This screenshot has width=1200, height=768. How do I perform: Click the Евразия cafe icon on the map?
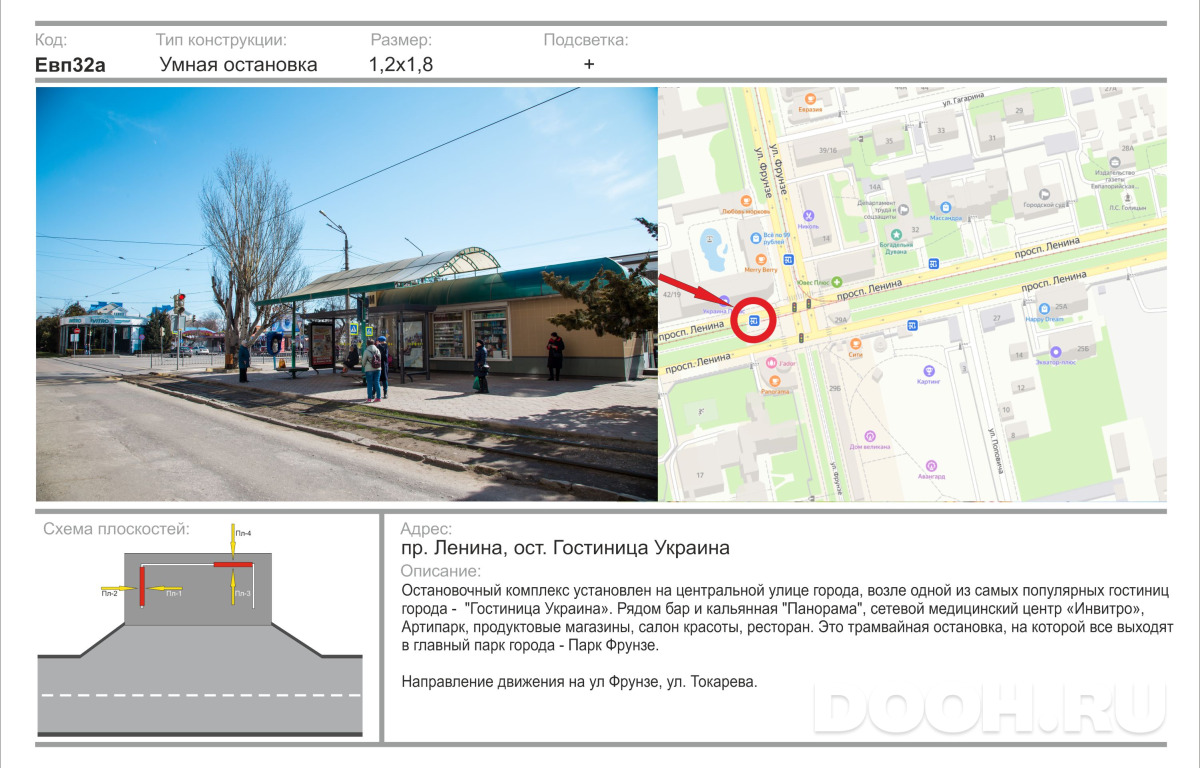pos(810,98)
